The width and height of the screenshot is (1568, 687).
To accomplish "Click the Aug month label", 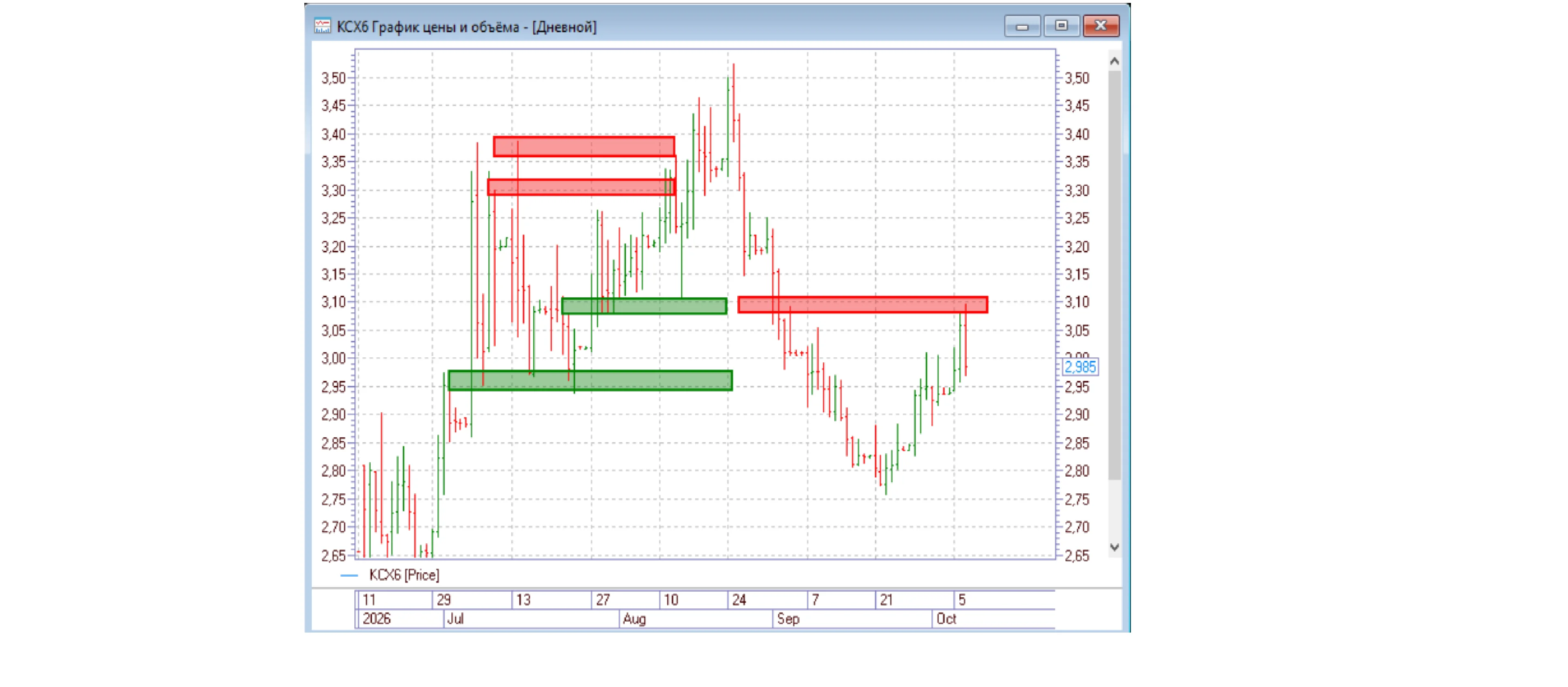I will [x=634, y=619].
